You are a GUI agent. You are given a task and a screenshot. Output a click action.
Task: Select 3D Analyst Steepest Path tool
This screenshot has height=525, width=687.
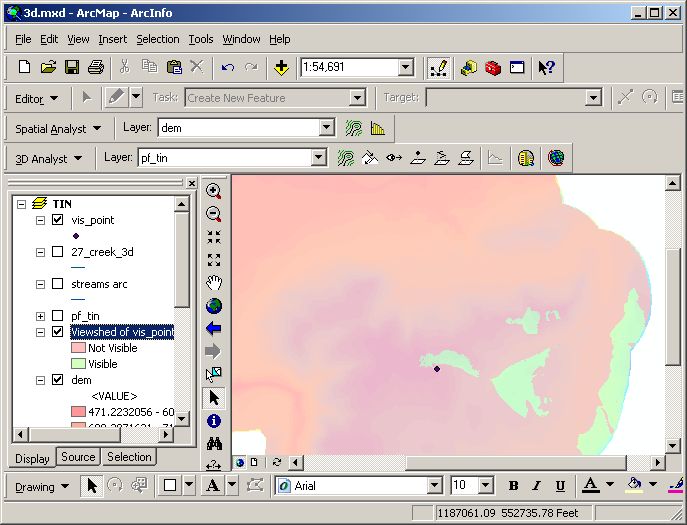(x=370, y=158)
